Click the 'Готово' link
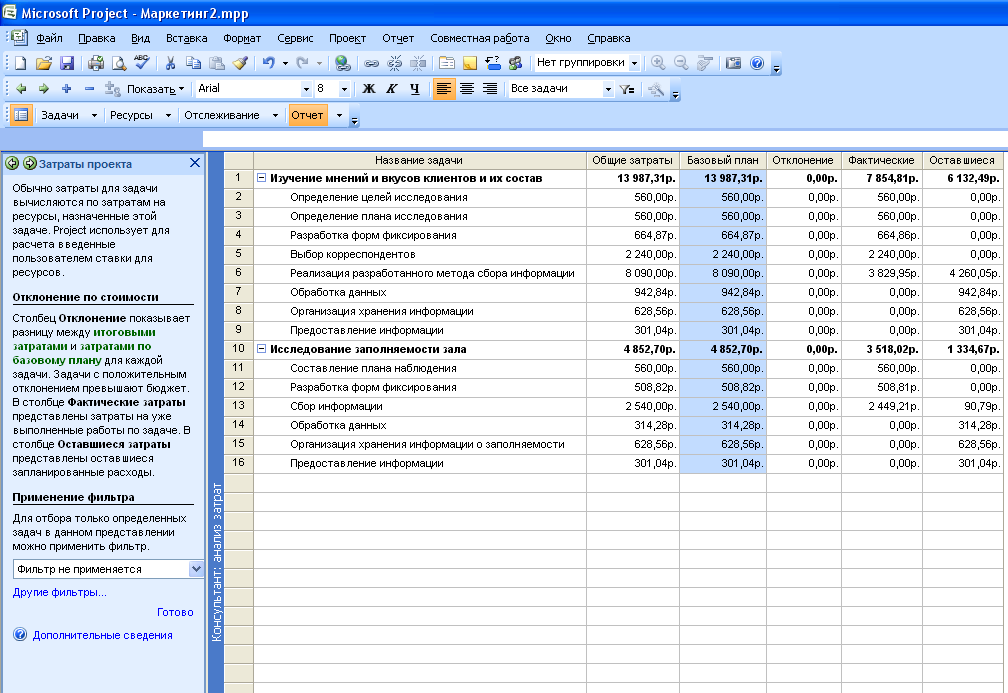Screen dimensions: 1008x693 tap(175, 612)
